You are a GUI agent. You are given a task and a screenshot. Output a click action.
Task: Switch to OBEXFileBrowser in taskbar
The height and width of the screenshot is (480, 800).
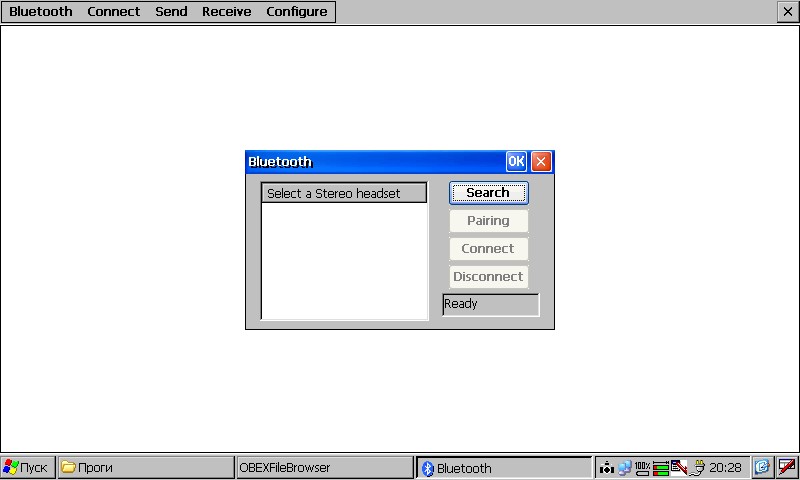tap(325, 467)
